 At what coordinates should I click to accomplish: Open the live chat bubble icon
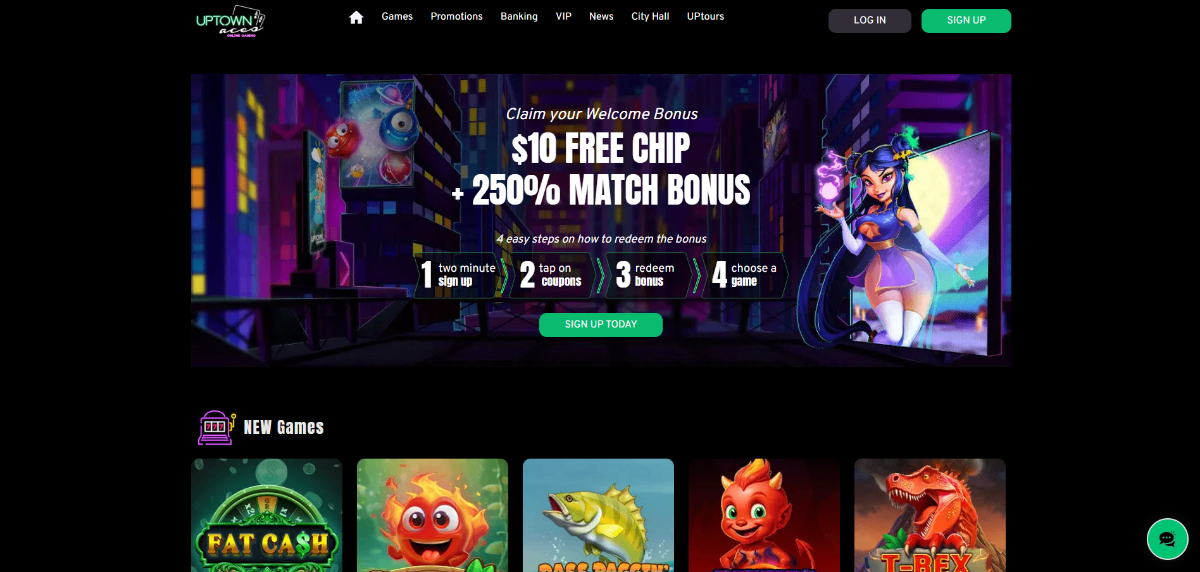coord(1167,539)
